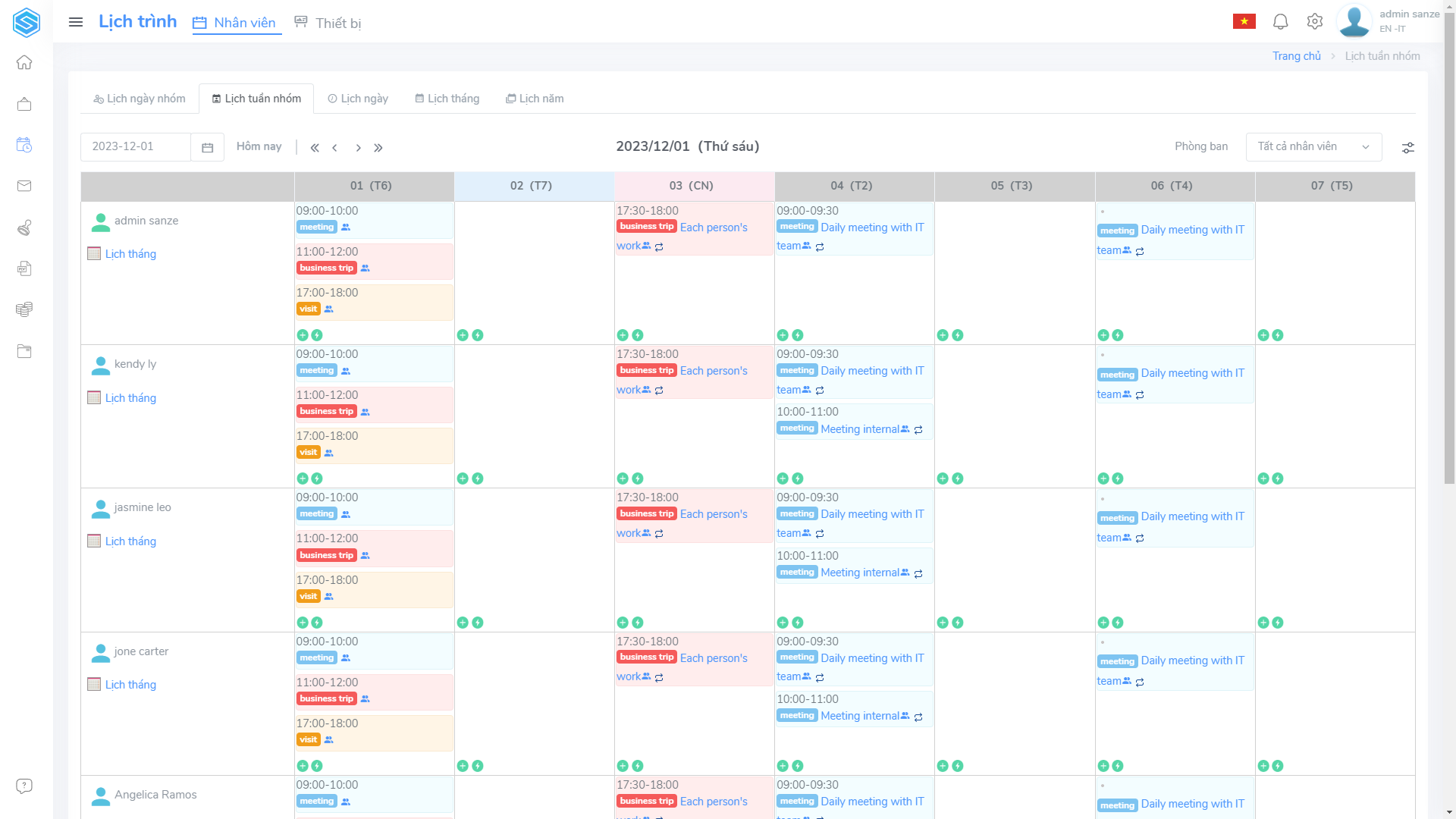Switch to Lịch năm tab
The width and height of the screenshot is (1456, 819).
tap(535, 99)
